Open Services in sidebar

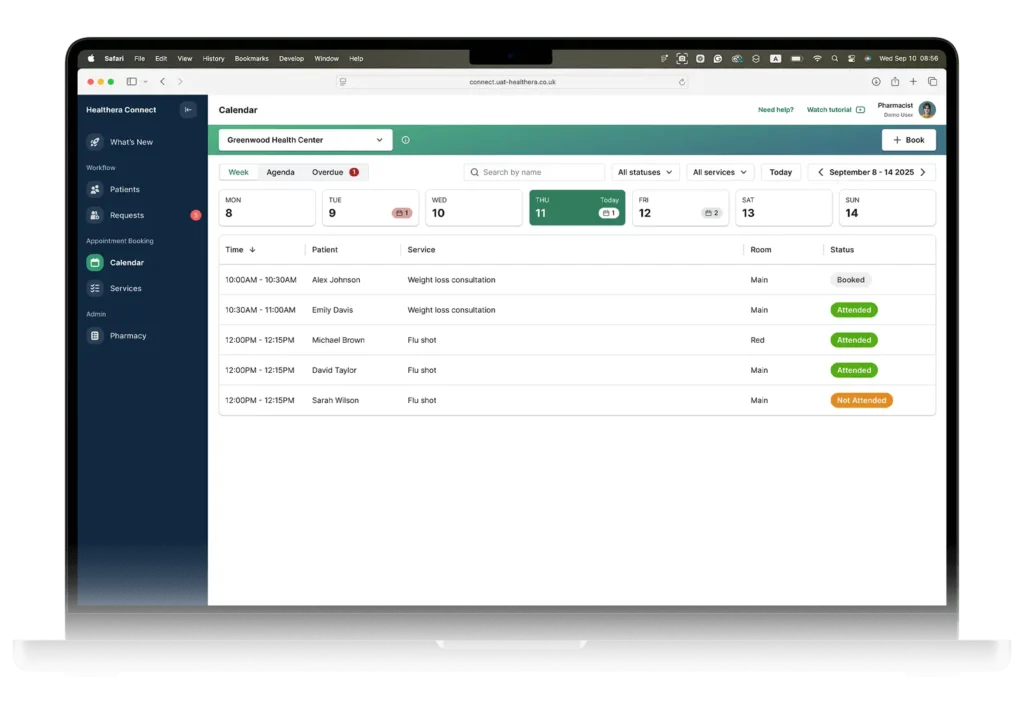(x=125, y=288)
